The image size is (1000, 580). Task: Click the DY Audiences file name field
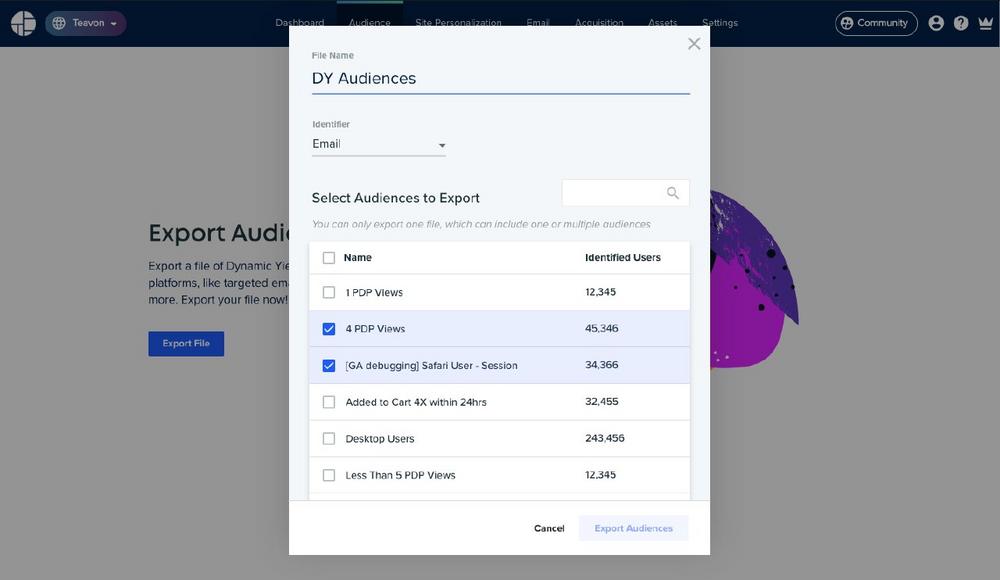click(x=500, y=78)
